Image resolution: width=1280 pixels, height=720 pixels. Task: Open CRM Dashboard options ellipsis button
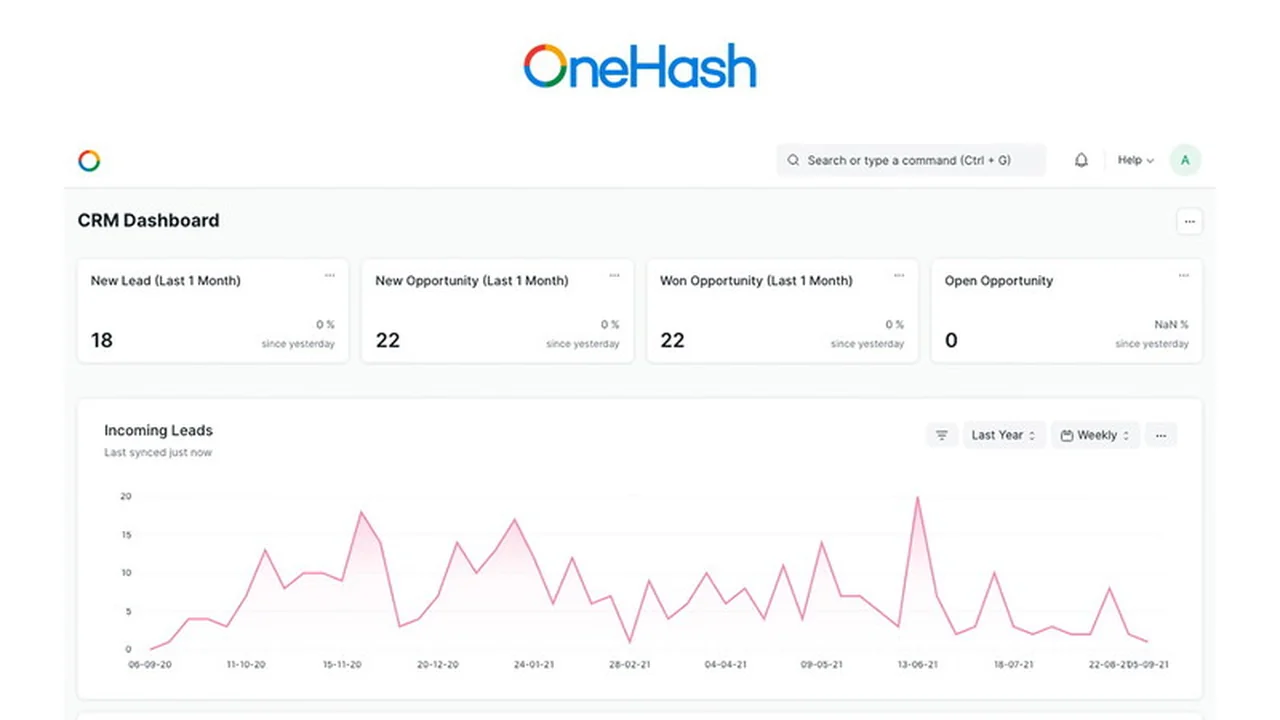coord(1189,221)
